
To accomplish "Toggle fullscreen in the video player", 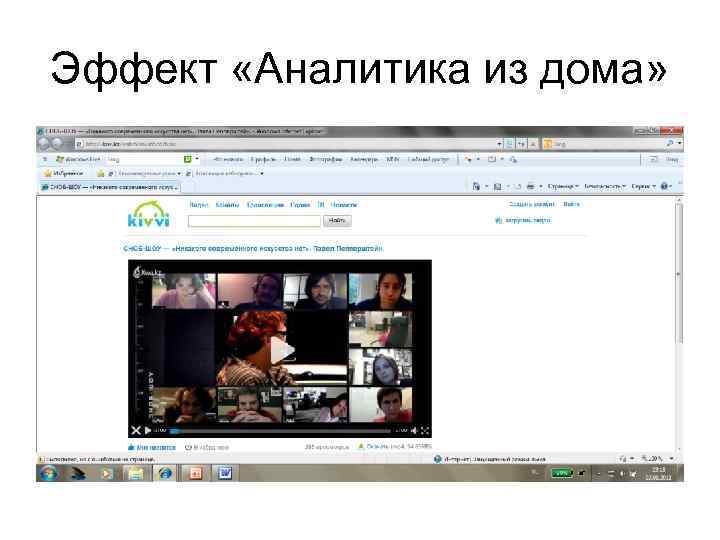I will [x=425, y=430].
